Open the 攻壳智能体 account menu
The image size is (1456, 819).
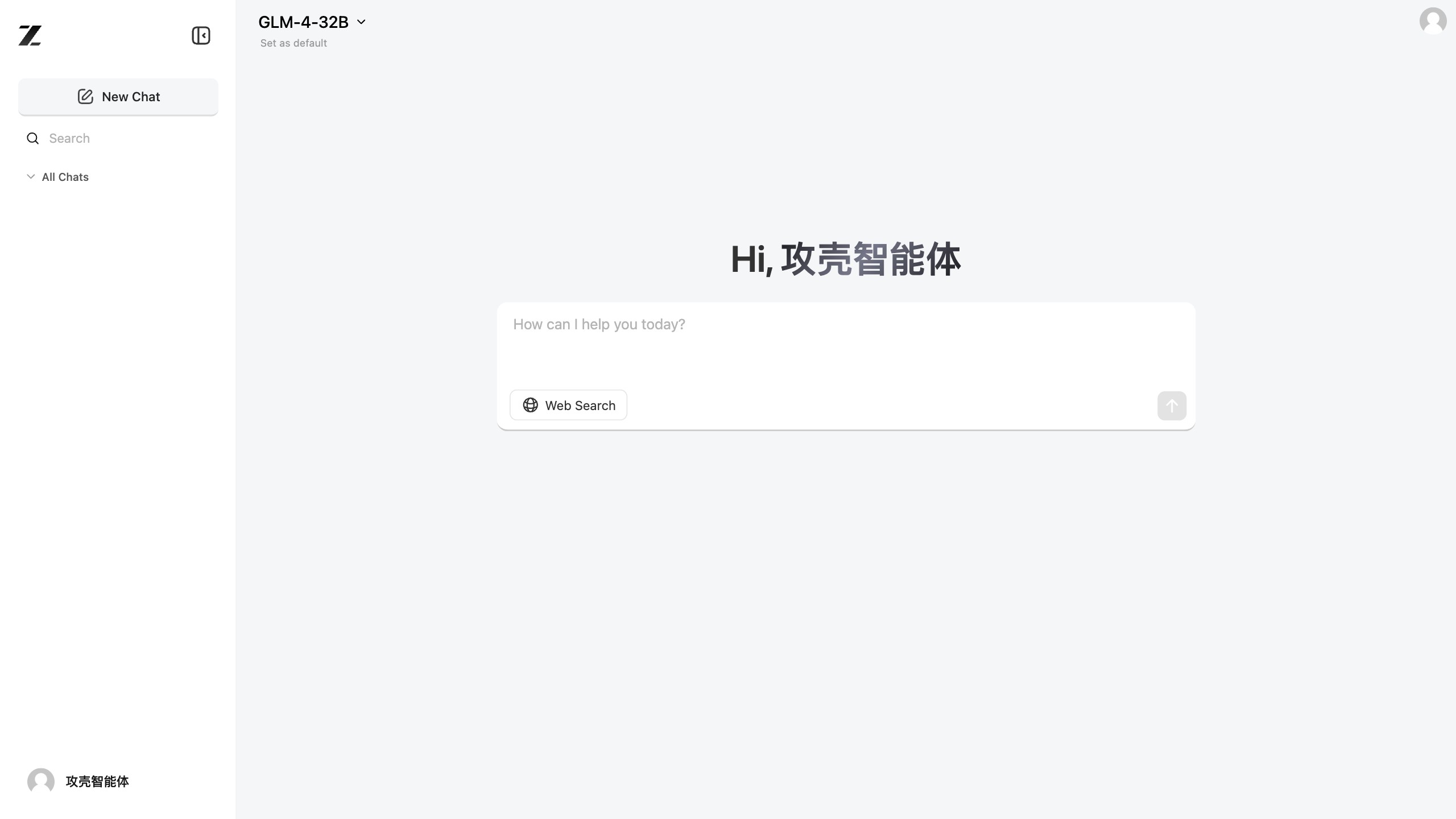click(x=97, y=781)
